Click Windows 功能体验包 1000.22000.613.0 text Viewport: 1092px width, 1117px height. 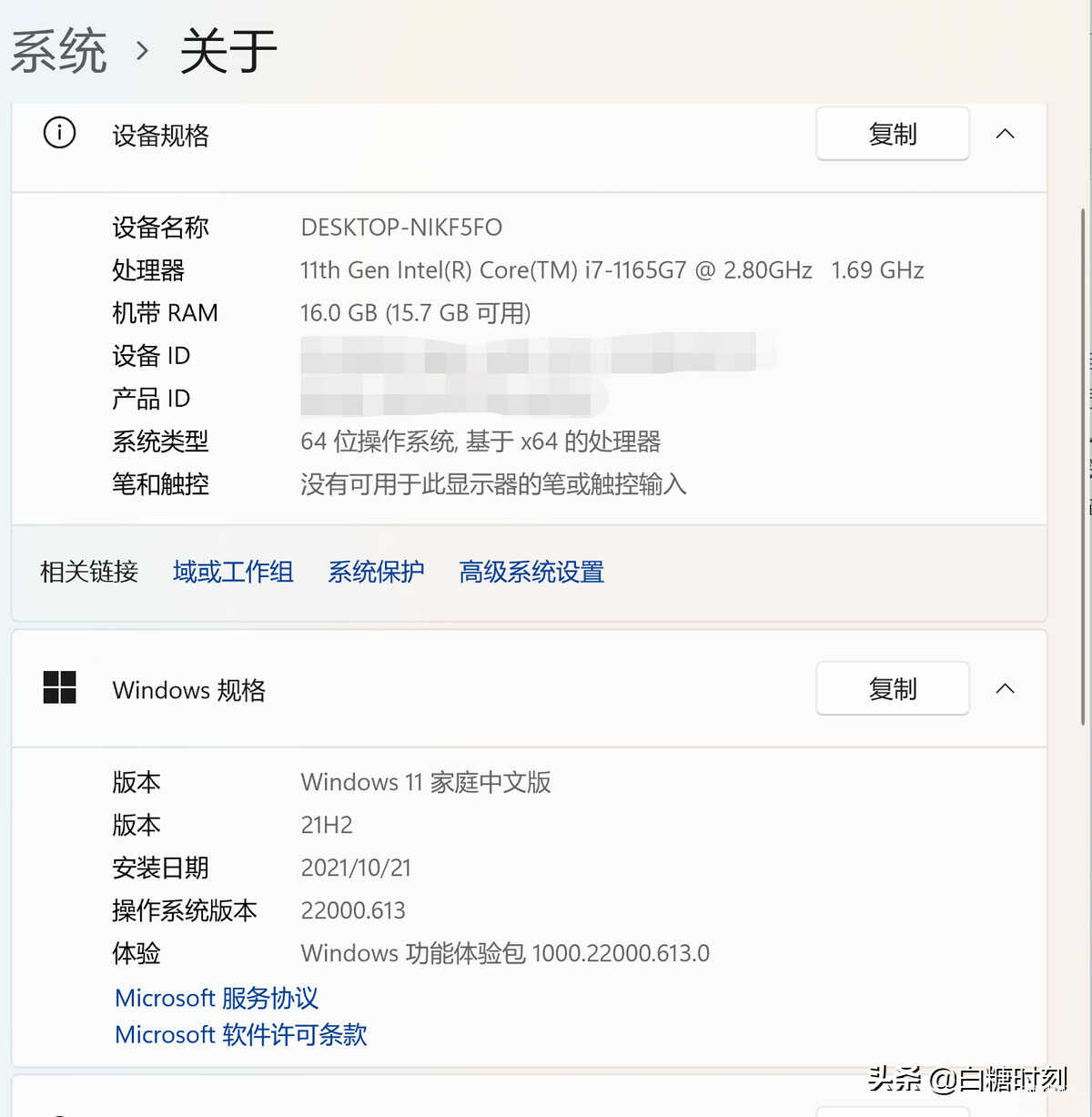point(505,953)
